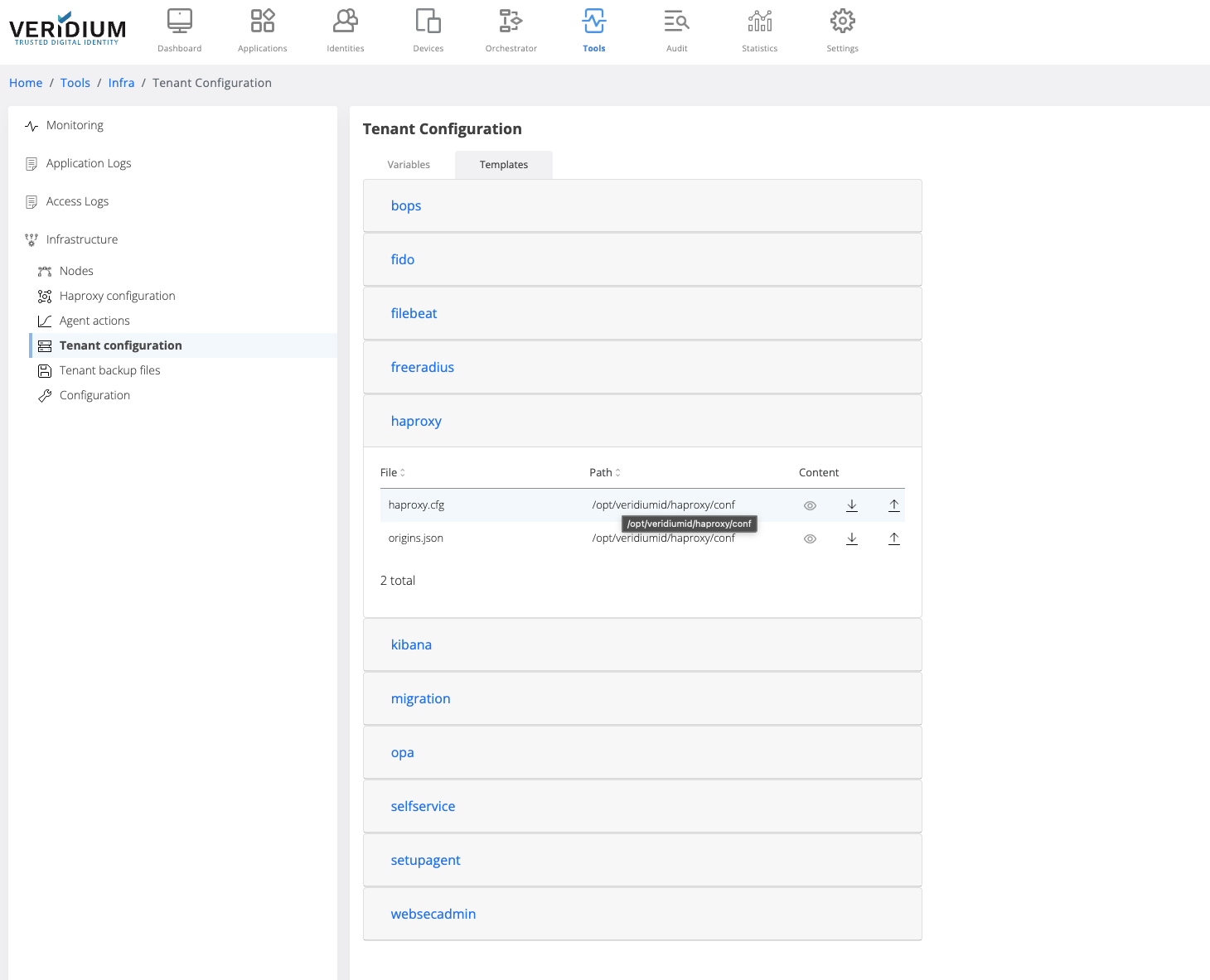Expand the freeradius template section
1210x980 pixels.
click(422, 368)
